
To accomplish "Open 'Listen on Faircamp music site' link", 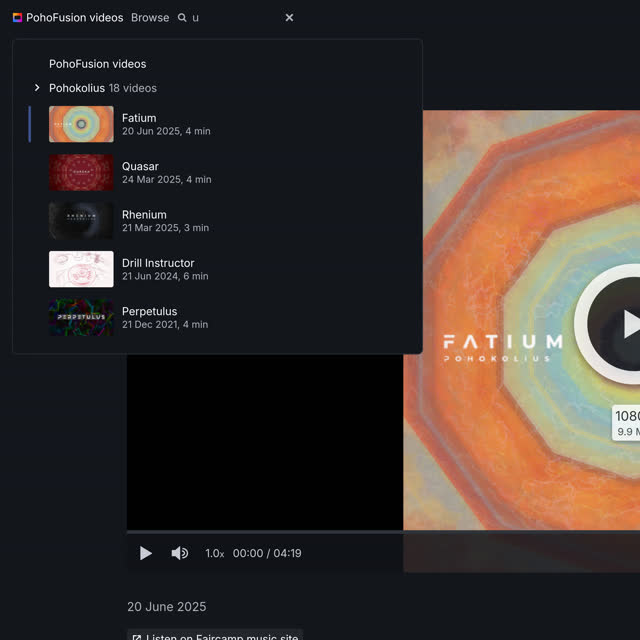I will [x=215, y=636].
